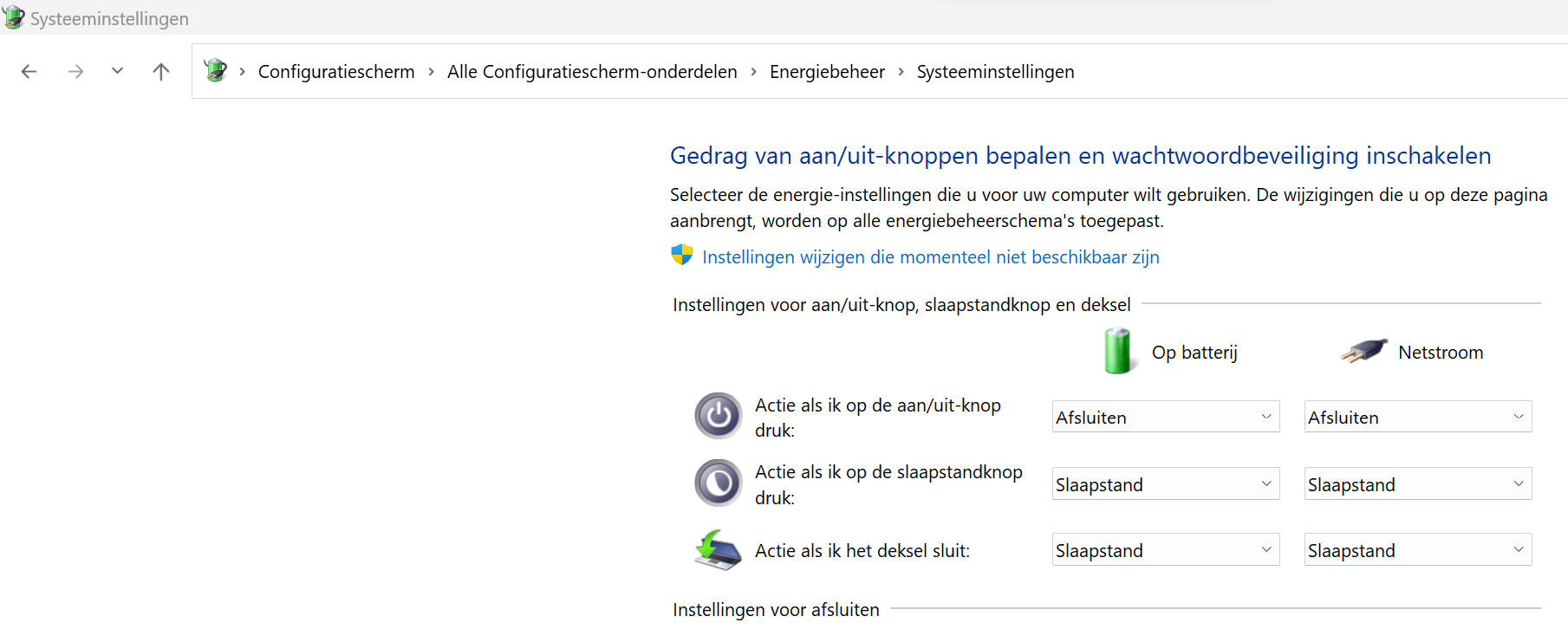Go up one level with Up arrow
1568x629 pixels.
click(x=160, y=72)
